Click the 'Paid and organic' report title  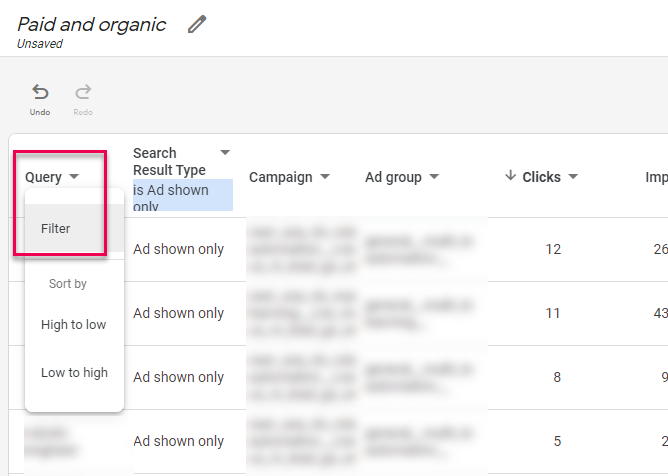pyautogui.click(x=92, y=25)
